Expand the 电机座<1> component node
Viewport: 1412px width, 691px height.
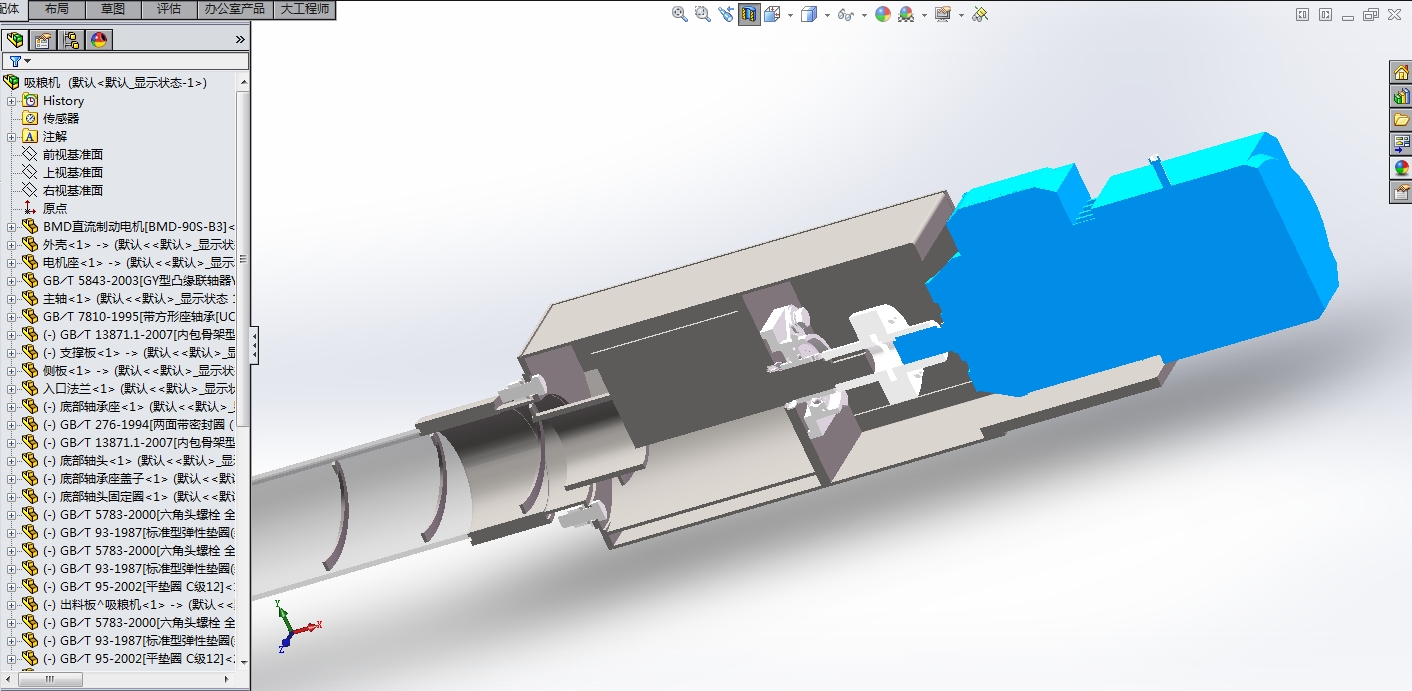[11, 263]
